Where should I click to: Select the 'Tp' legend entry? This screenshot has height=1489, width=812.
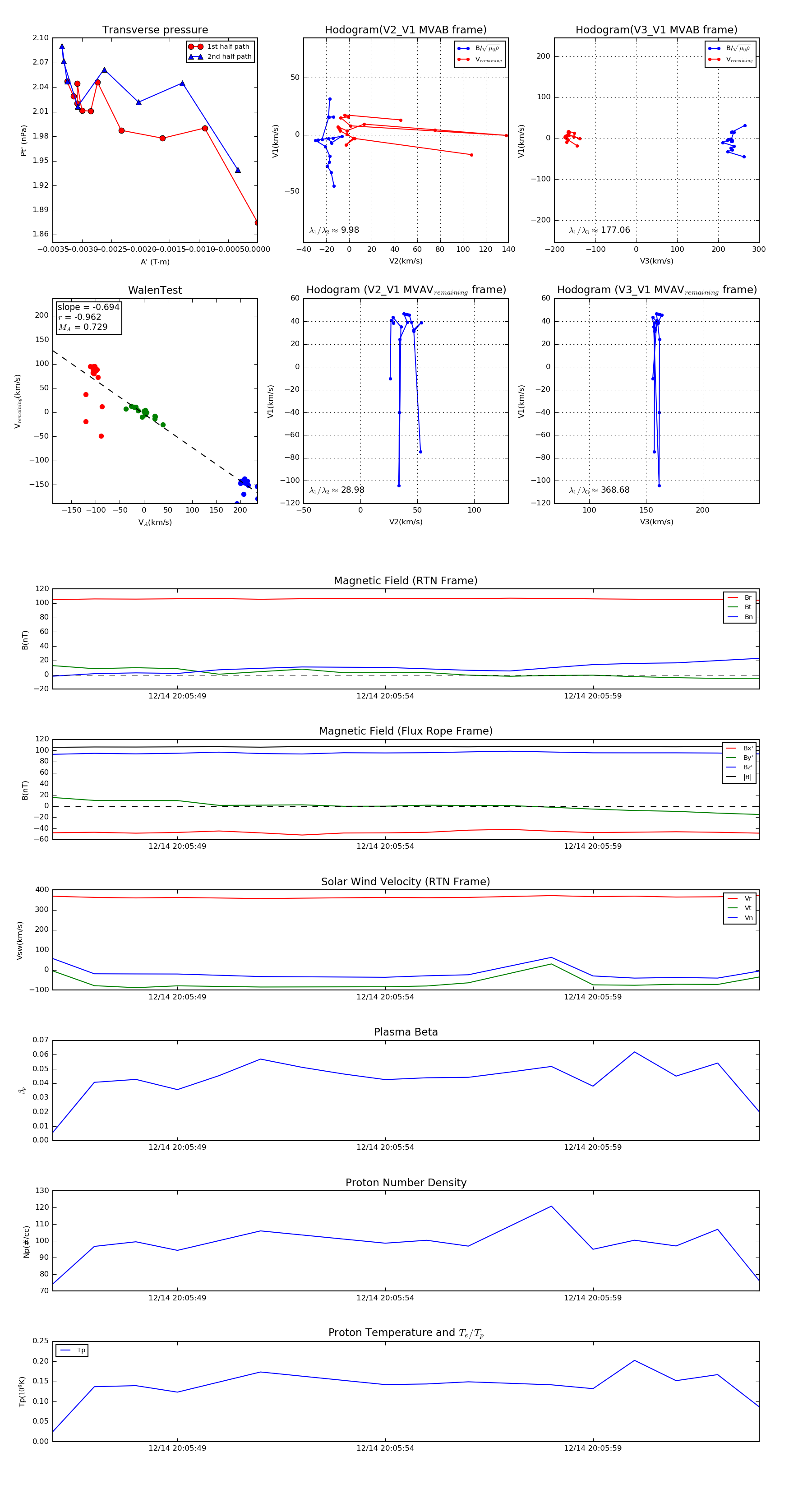coord(72,1350)
